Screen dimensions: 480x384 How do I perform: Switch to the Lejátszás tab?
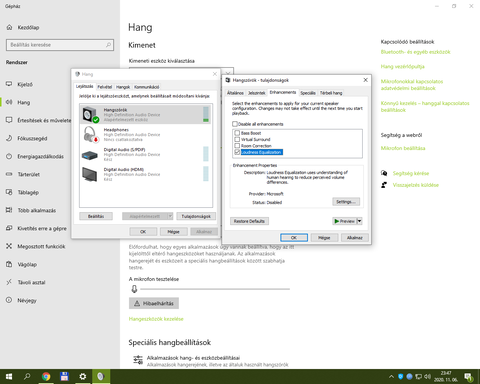(x=85, y=86)
